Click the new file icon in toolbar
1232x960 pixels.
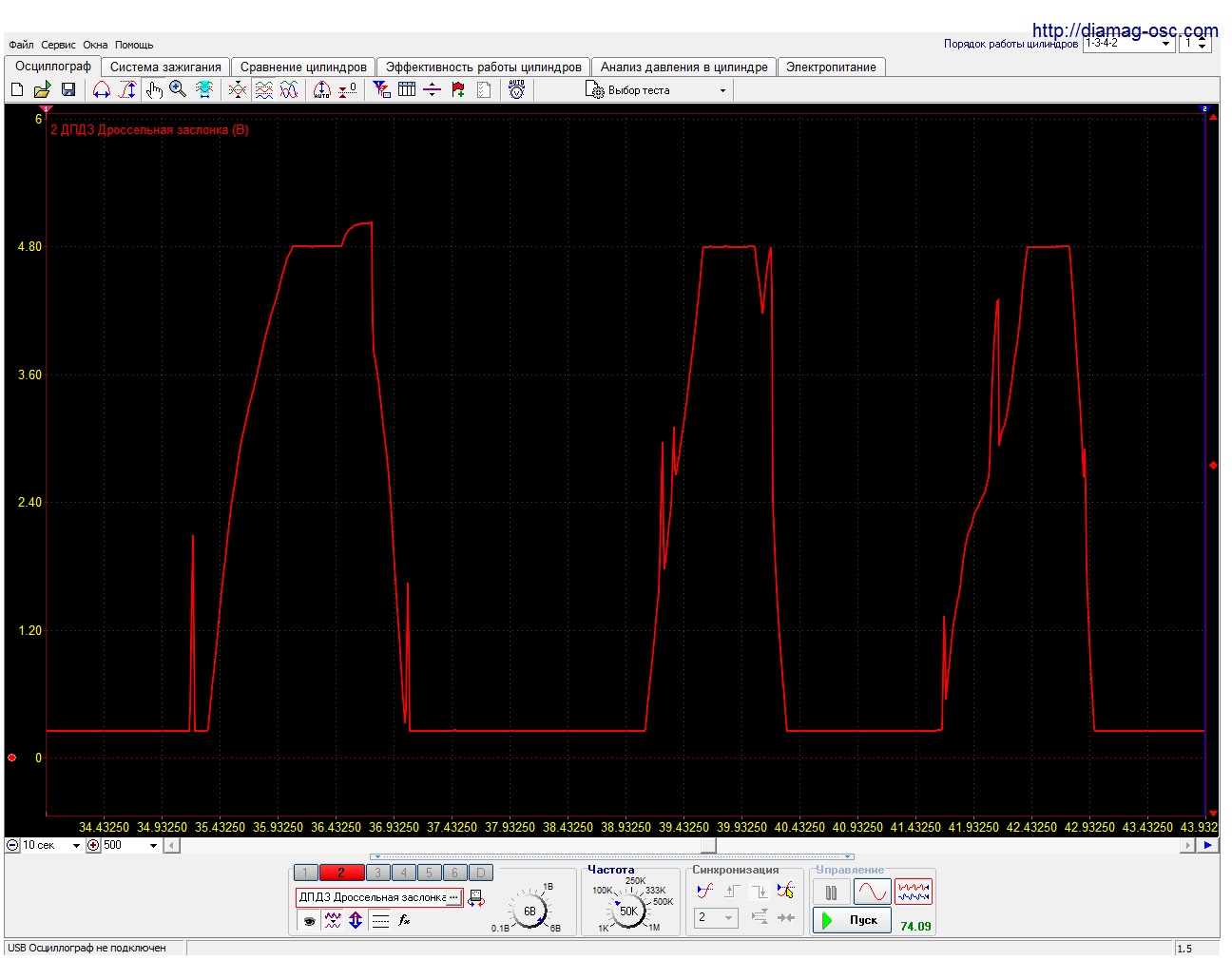pos(17,89)
